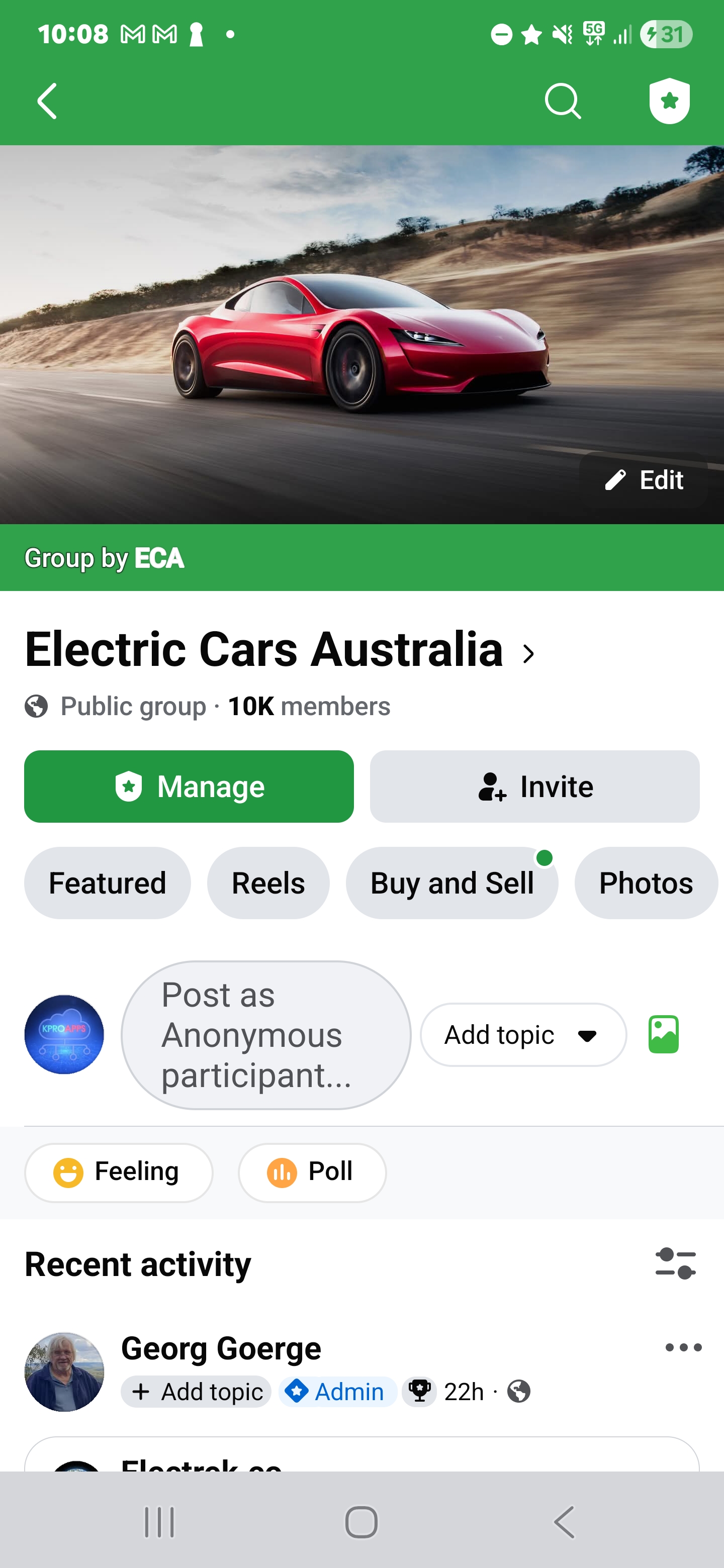This screenshot has height=1568, width=724.
Task: Click the green Manage button
Action: 189,787
